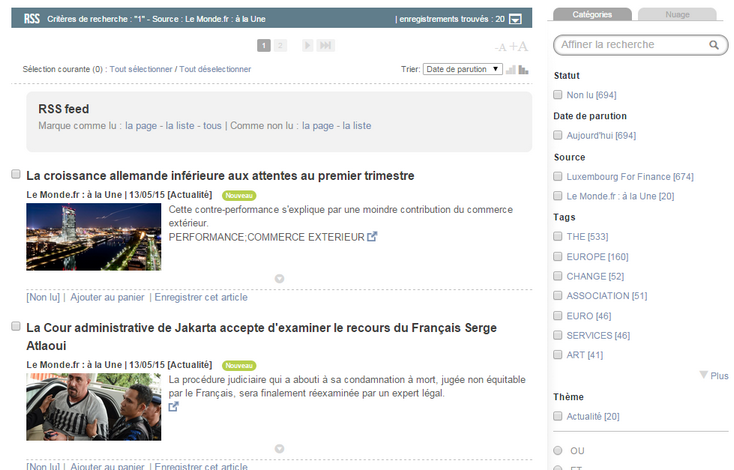
Task: Increase font size with +A
Action: pos(518,46)
